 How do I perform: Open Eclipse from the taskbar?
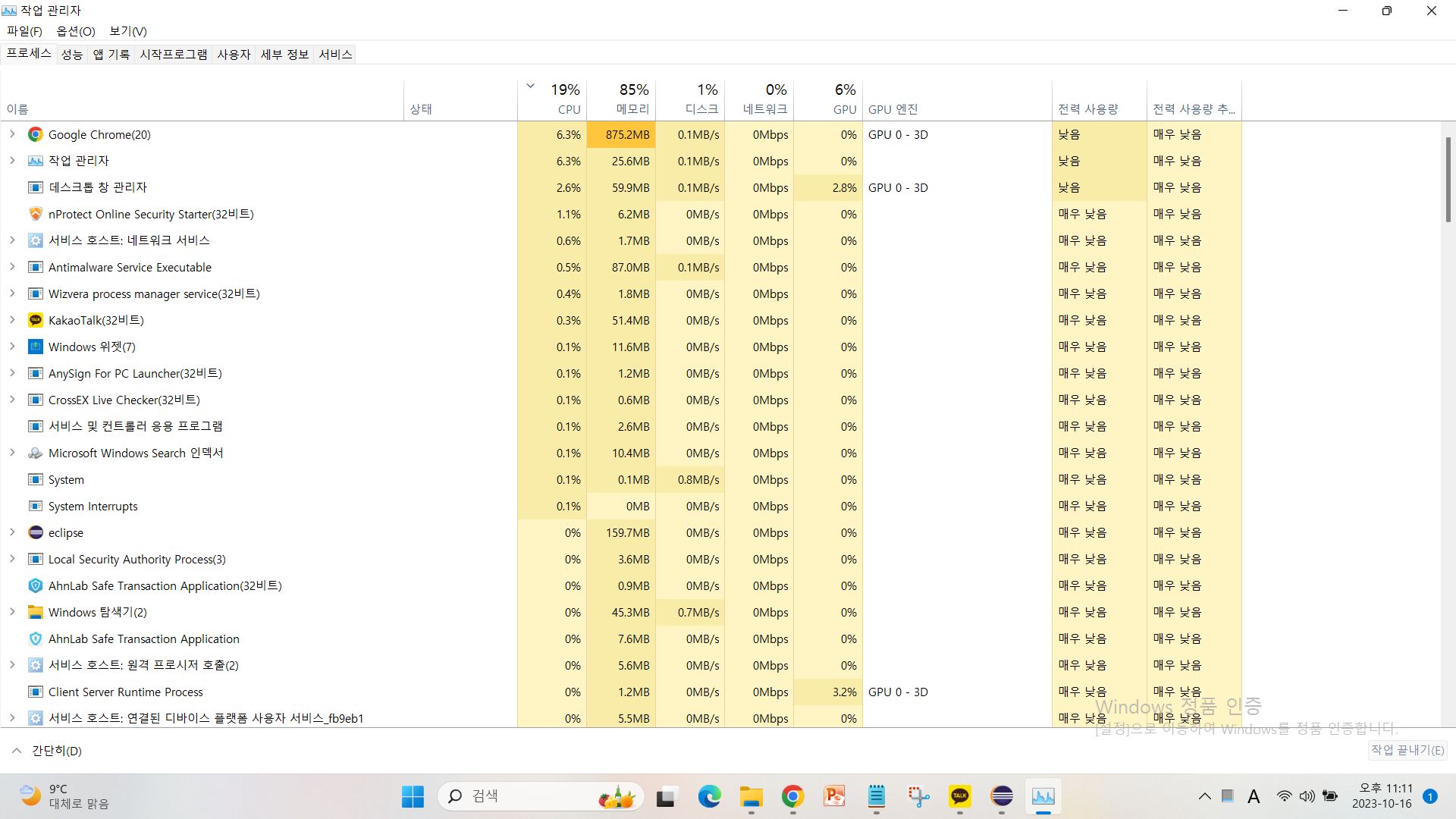[1002, 796]
